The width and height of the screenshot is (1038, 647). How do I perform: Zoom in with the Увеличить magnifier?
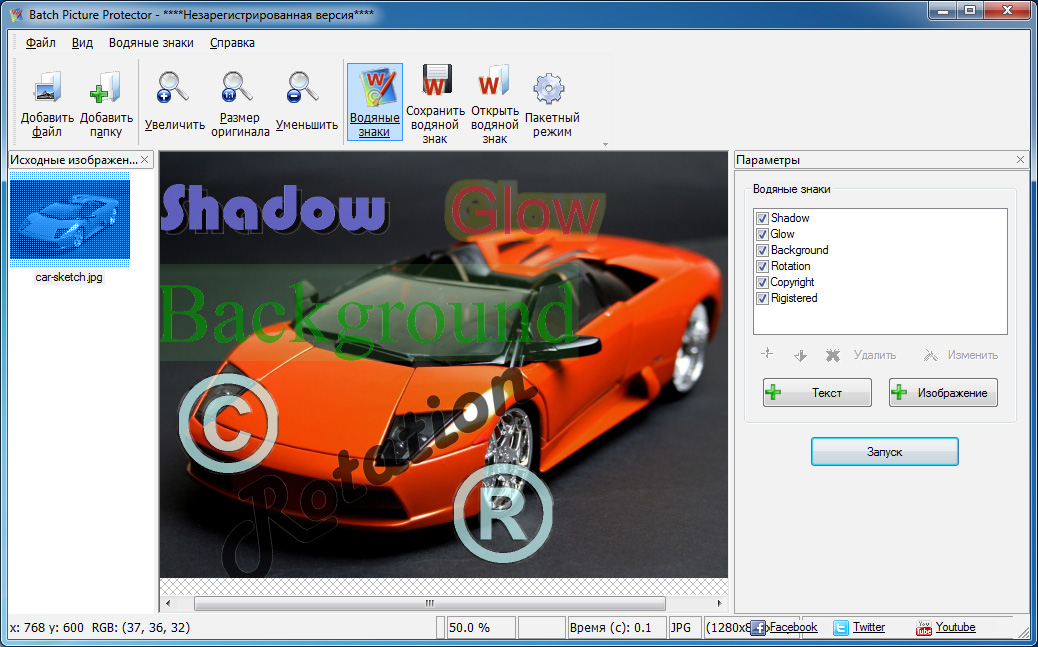(174, 89)
